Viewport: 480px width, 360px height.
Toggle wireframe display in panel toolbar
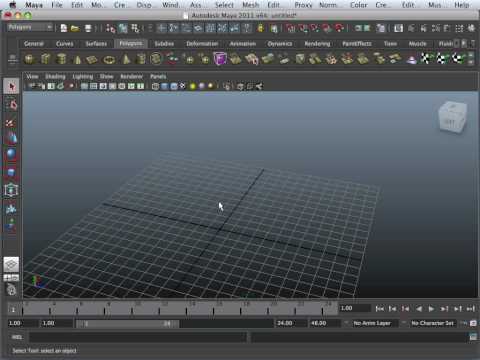click(x=155, y=86)
